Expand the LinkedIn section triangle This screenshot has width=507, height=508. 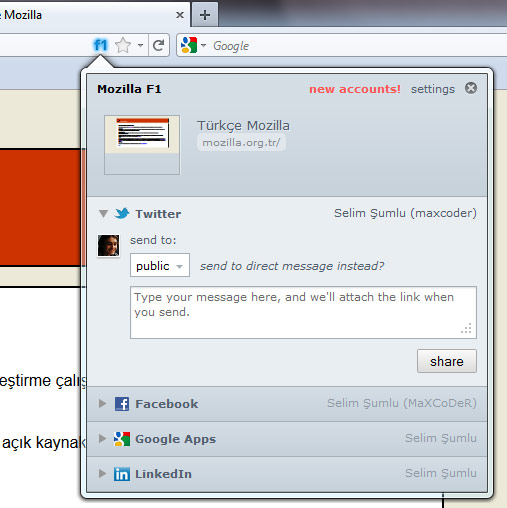click(102, 474)
